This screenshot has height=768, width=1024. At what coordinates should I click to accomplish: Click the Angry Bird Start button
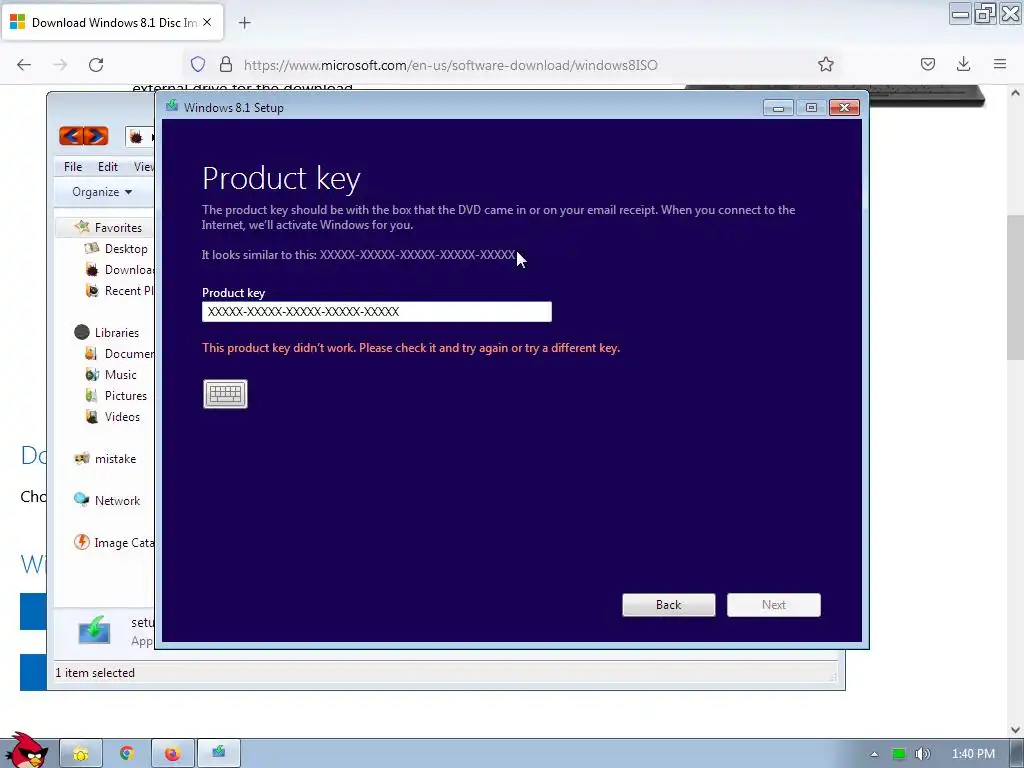click(x=26, y=751)
